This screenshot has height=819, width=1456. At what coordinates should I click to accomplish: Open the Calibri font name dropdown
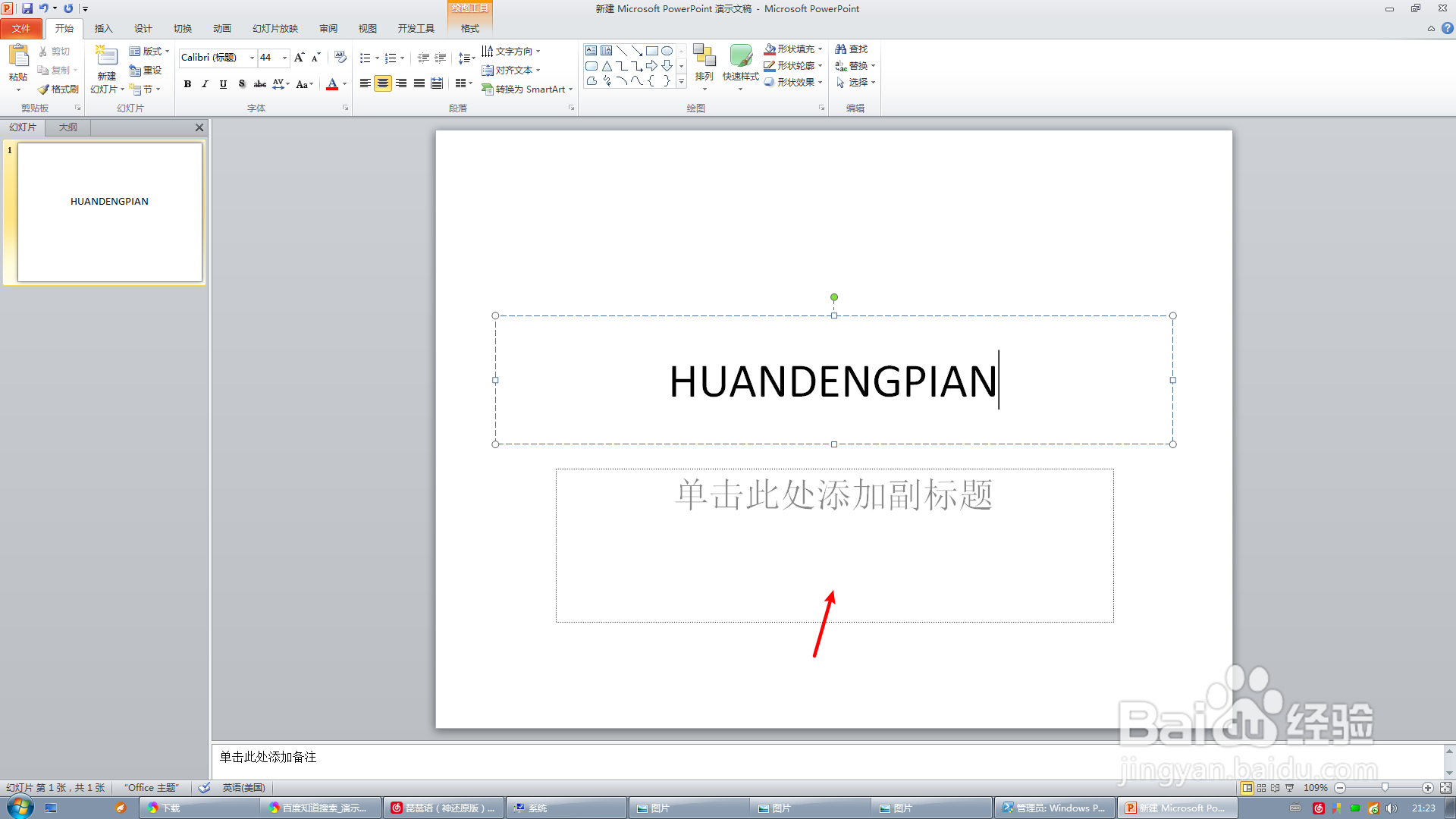tap(252, 58)
